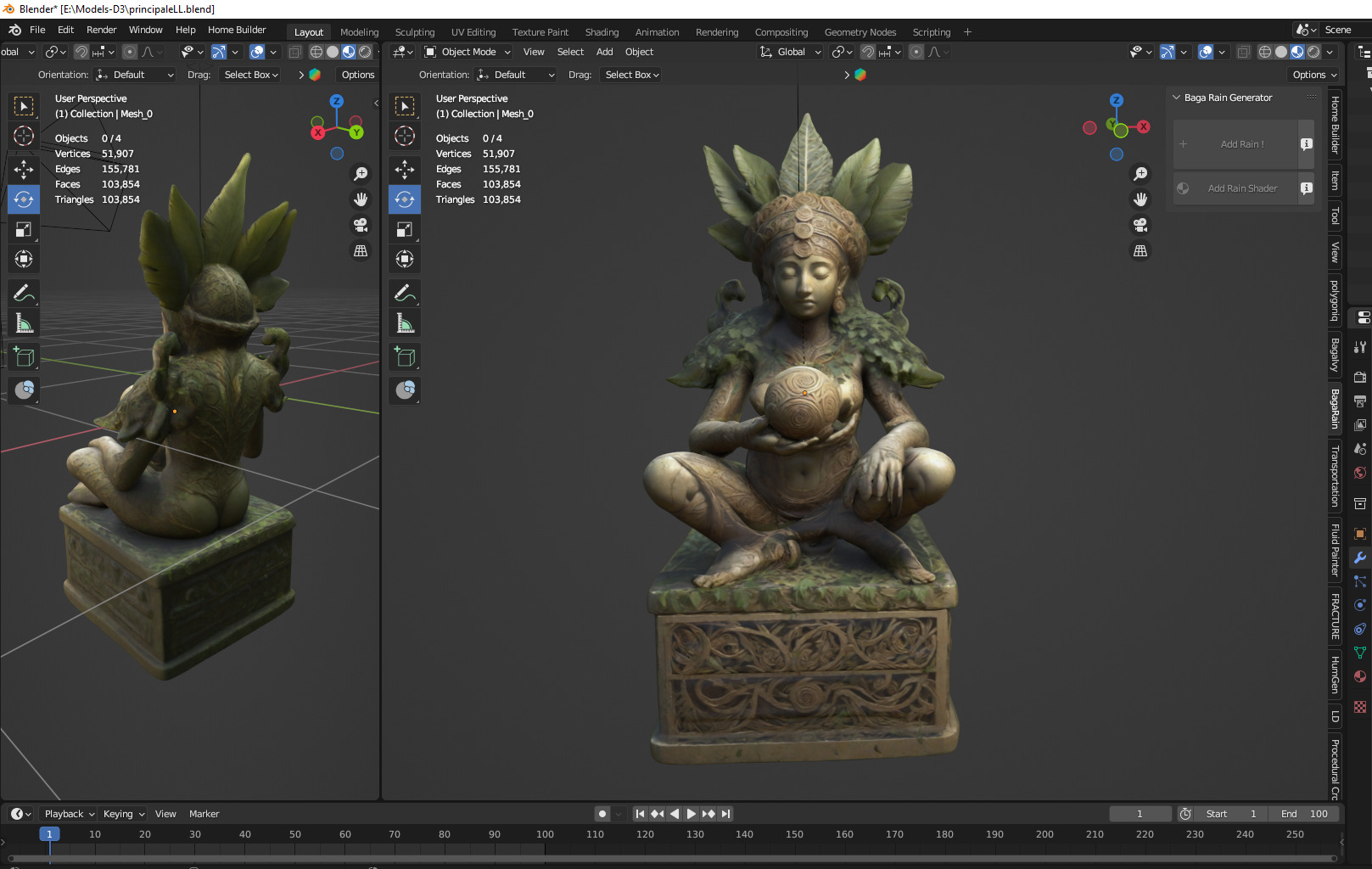Screen dimensions: 1372x869
Task: Select the Move tool in left viewport
Action: coord(24,170)
